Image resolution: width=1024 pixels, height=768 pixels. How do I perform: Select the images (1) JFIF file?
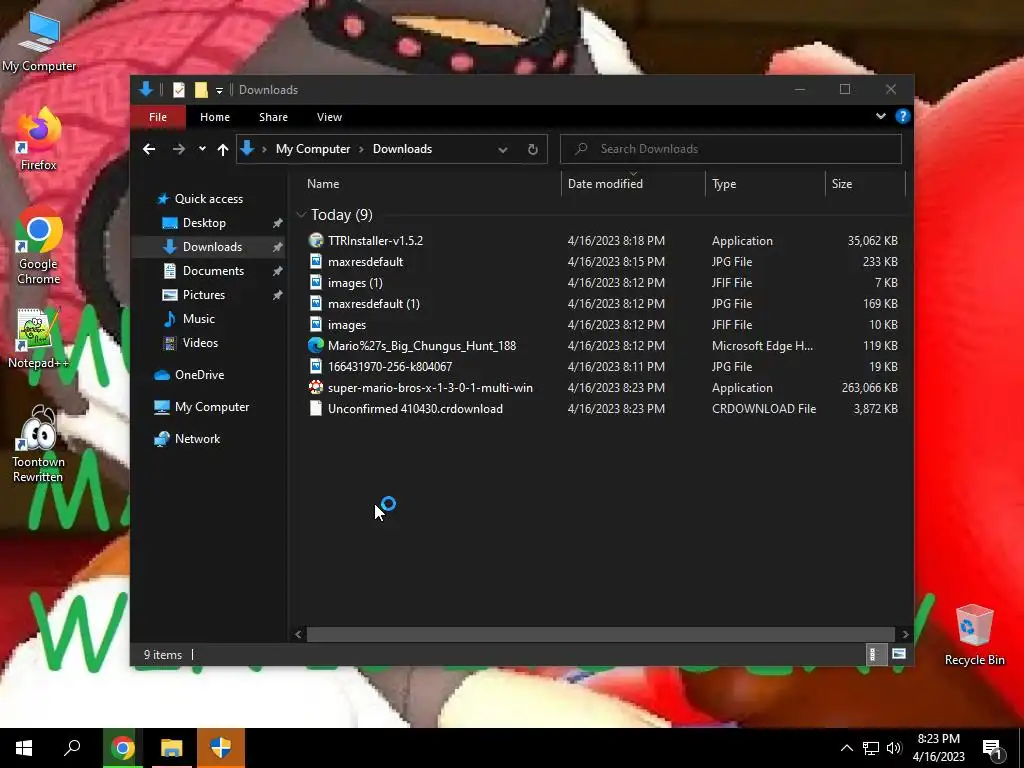point(355,283)
